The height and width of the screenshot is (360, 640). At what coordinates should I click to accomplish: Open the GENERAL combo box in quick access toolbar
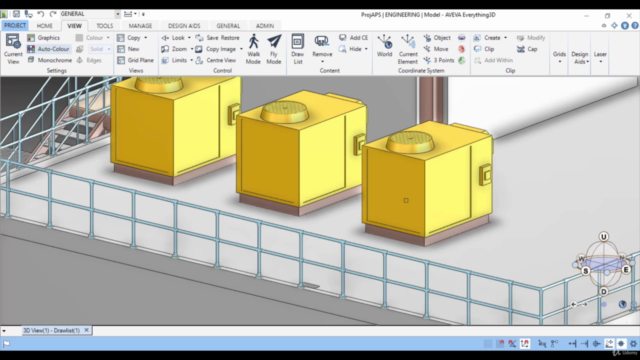90,14
